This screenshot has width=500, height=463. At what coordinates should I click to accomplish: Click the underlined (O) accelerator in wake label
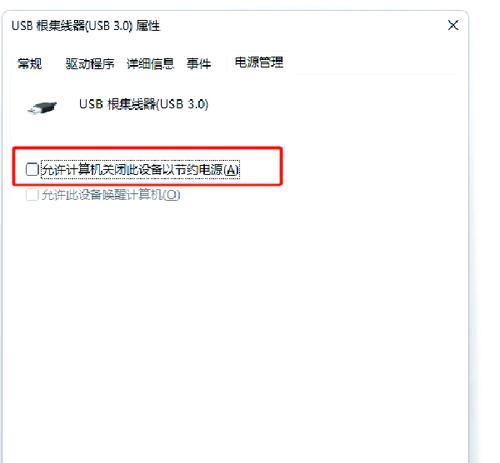point(172,195)
